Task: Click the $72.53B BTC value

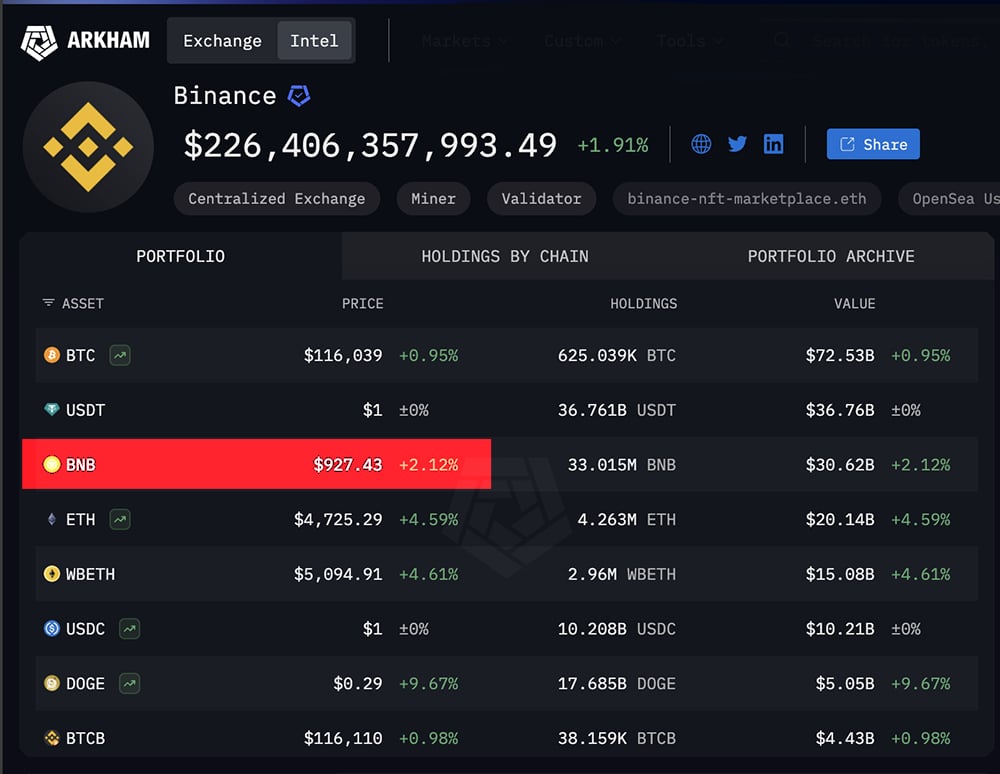Action: [840, 355]
